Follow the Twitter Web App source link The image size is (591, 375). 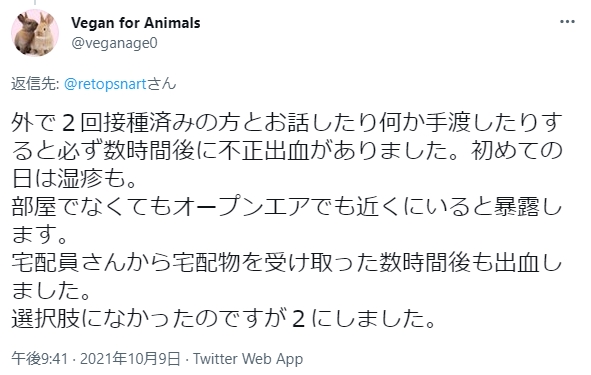(x=248, y=358)
